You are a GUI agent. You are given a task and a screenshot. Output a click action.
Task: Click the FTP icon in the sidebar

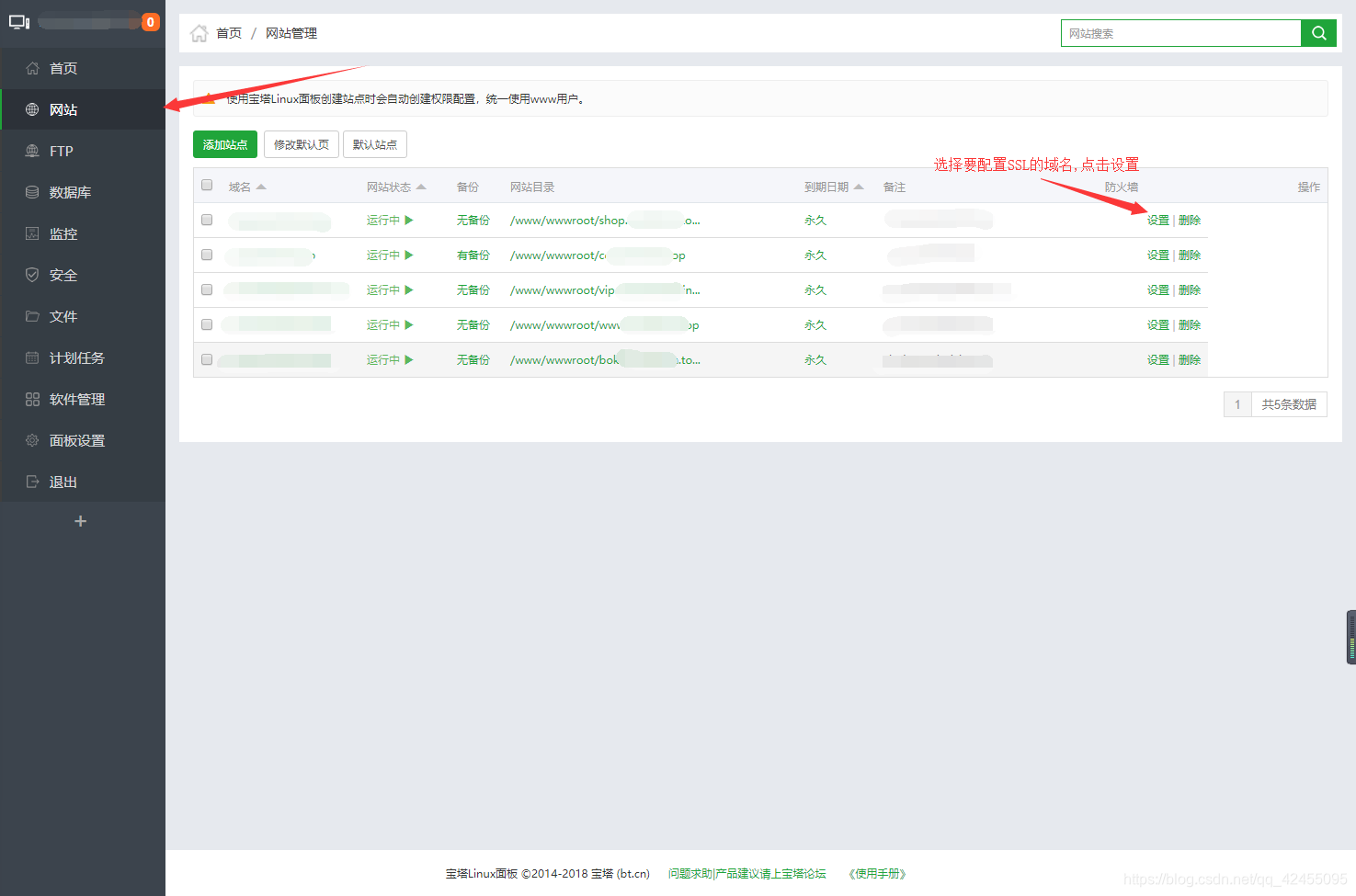coord(32,151)
